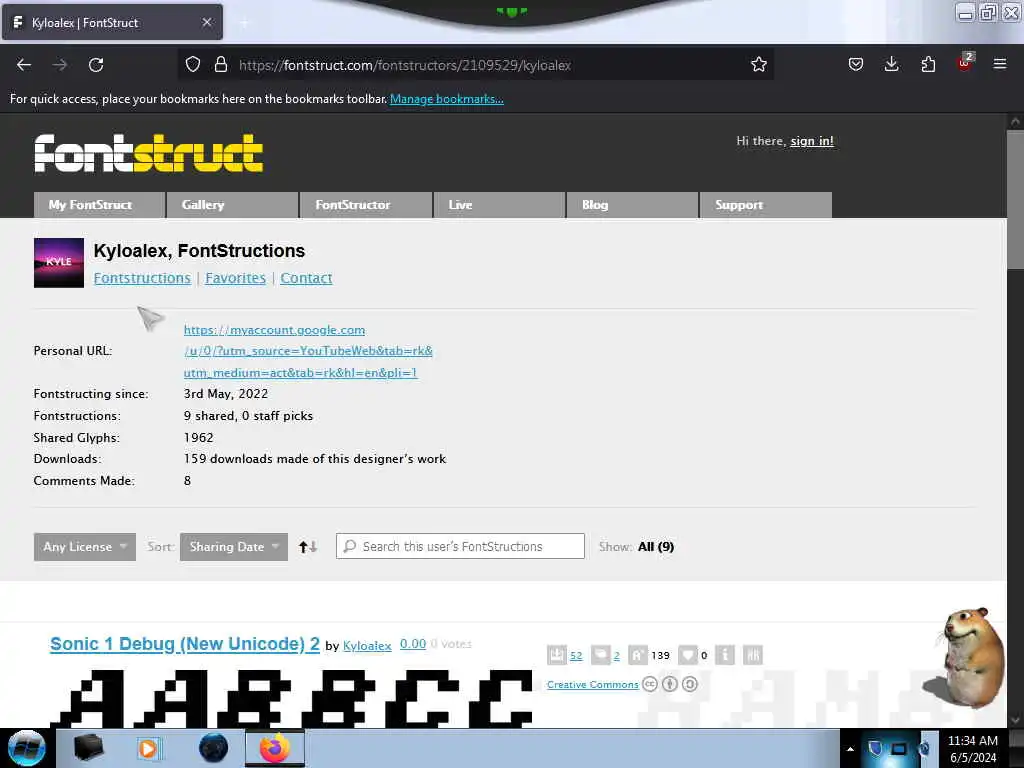The image size is (1024, 768).
Task: Open the Any License dropdown
Action: (85, 547)
